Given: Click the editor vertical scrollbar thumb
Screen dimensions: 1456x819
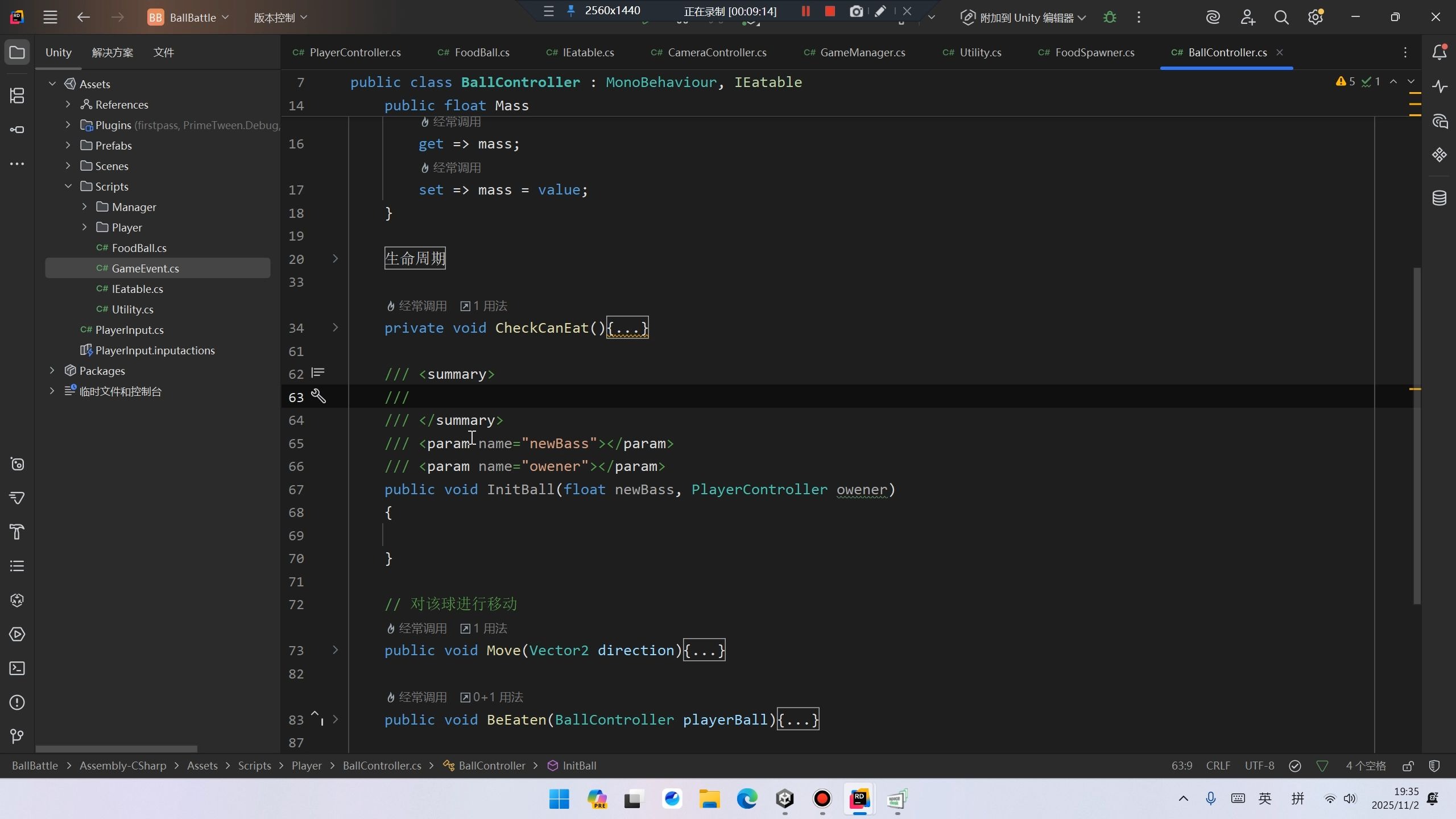Looking at the screenshot, I should point(1417,435).
